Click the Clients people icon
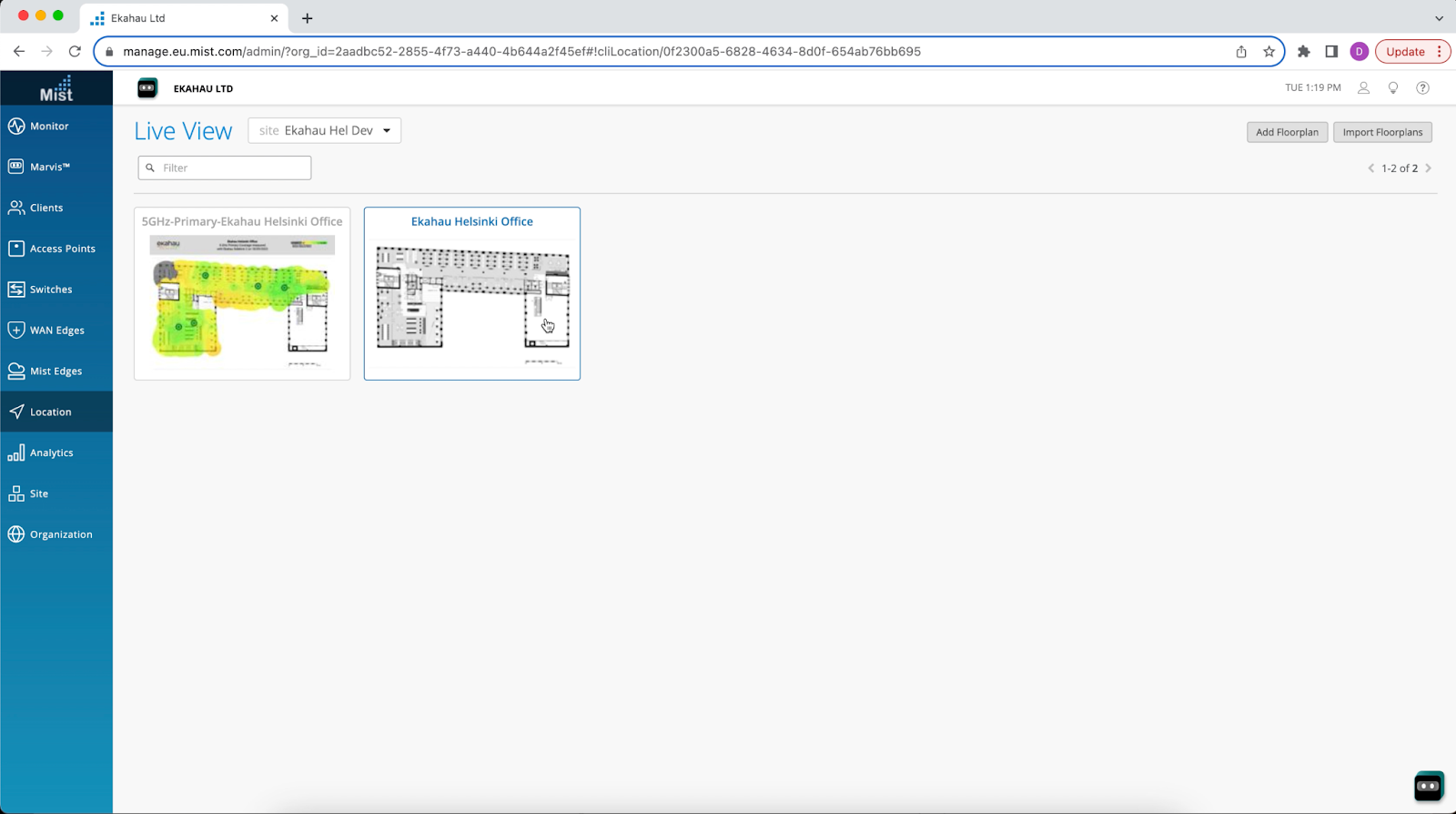The image size is (1456, 814). click(x=16, y=208)
